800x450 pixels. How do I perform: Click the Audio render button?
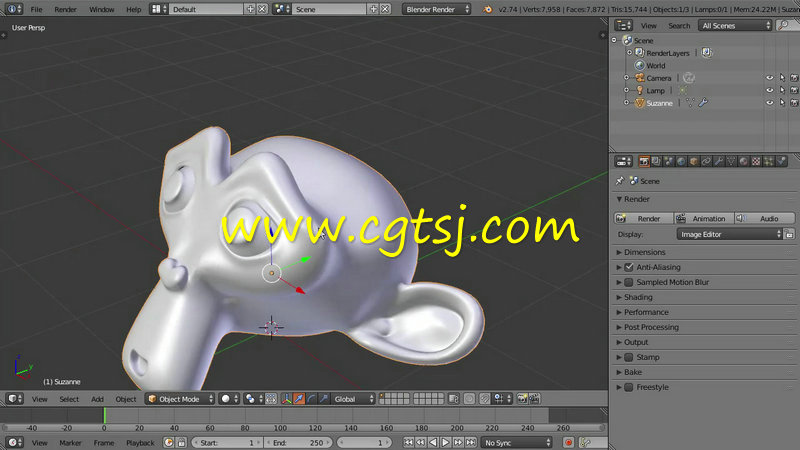764,218
